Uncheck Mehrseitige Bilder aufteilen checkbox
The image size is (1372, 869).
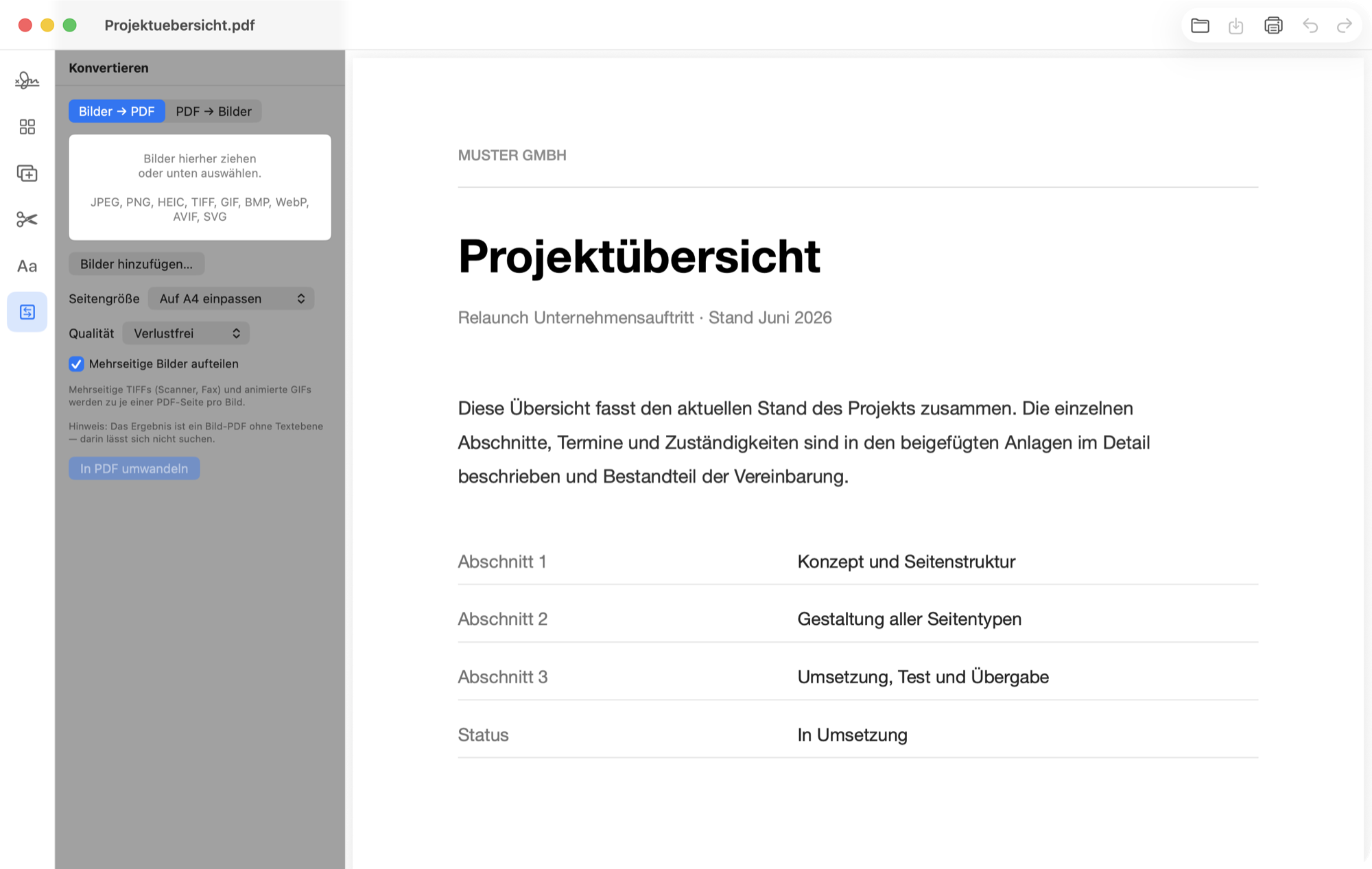(76, 364)
